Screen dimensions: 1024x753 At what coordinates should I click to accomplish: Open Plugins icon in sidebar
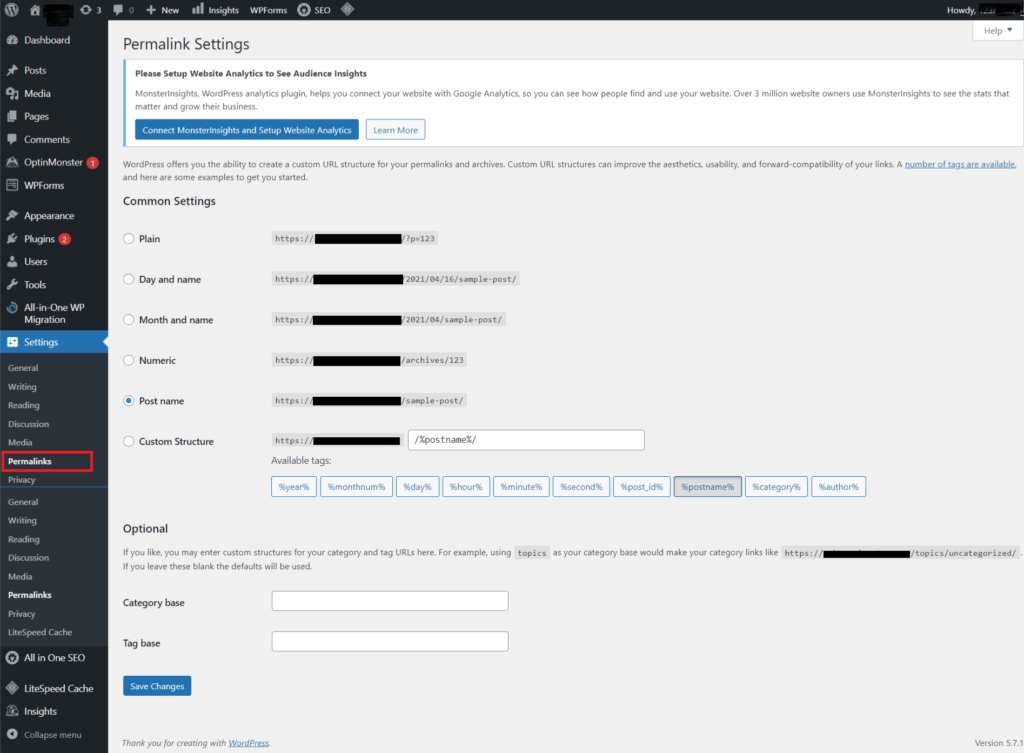pos(12,239)
